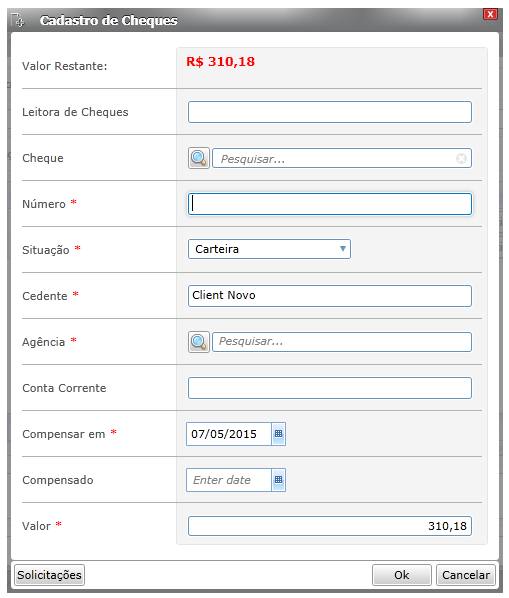
Task: Confirm with the Ok button
Action: pyautogui.click(x=402, y=575)
